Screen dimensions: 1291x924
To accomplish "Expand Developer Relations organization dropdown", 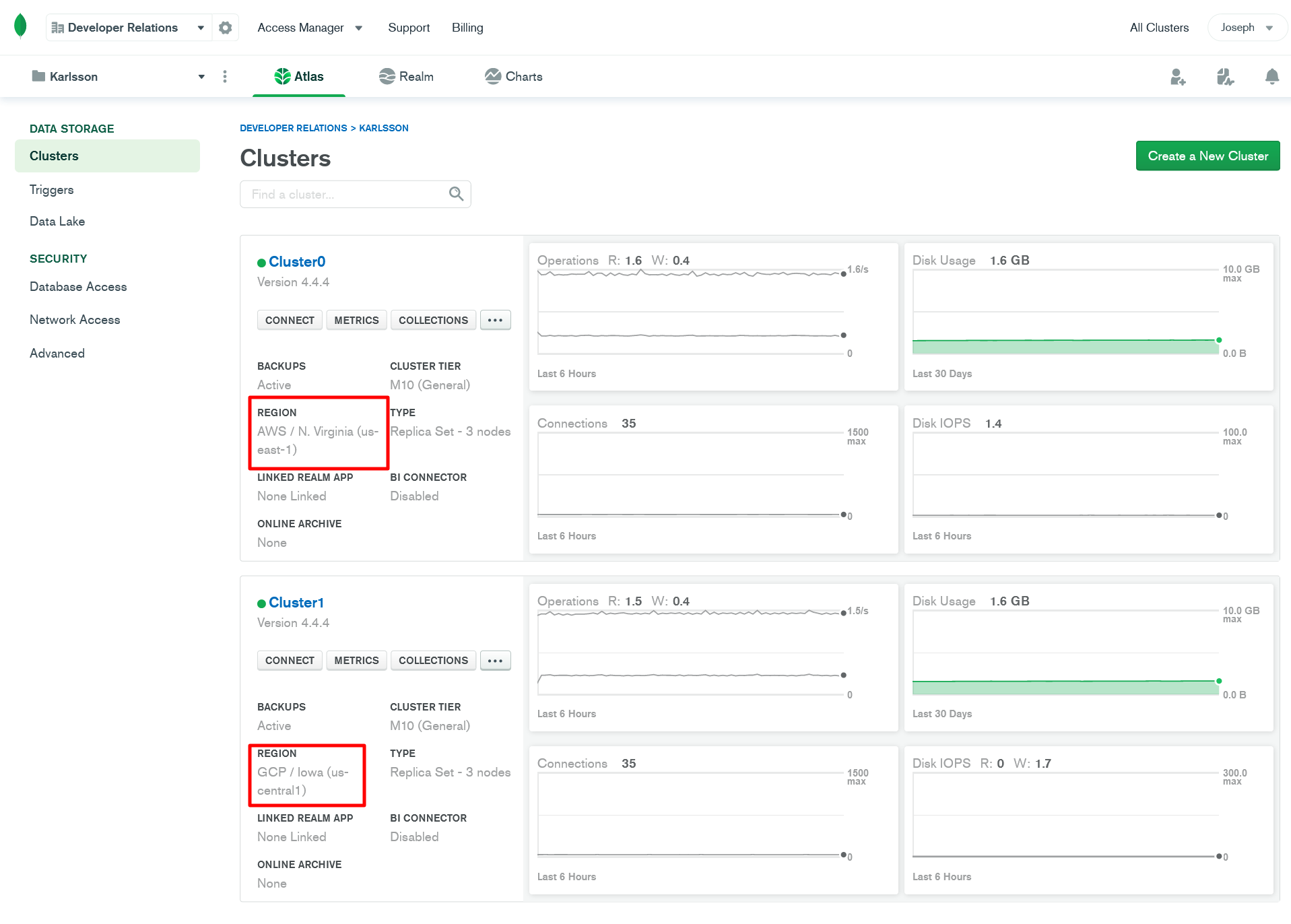I will point(201,28).
